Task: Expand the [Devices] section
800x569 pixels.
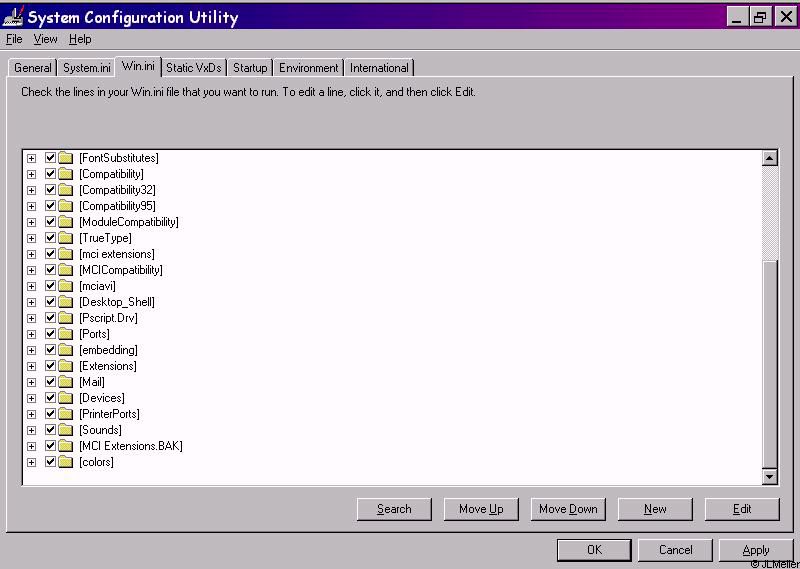Action: pyautogui.click(x=32, y=399)
